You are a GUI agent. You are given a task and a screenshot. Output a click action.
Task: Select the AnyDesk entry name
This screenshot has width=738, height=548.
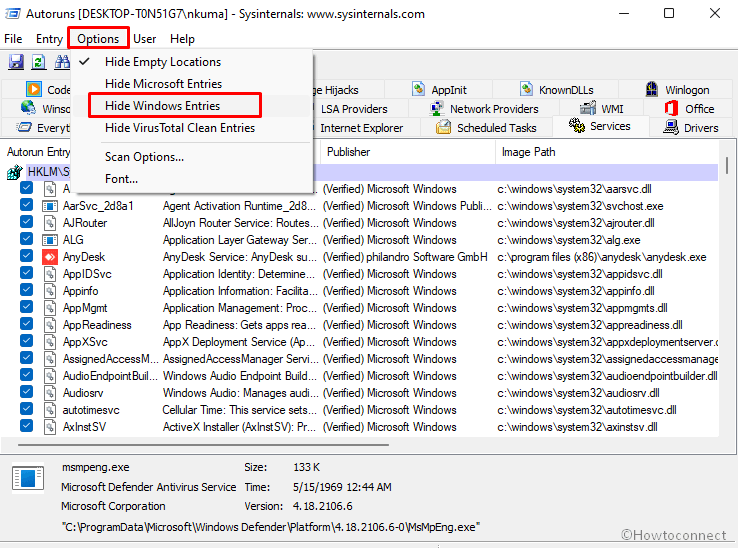(x=84, y=257)
